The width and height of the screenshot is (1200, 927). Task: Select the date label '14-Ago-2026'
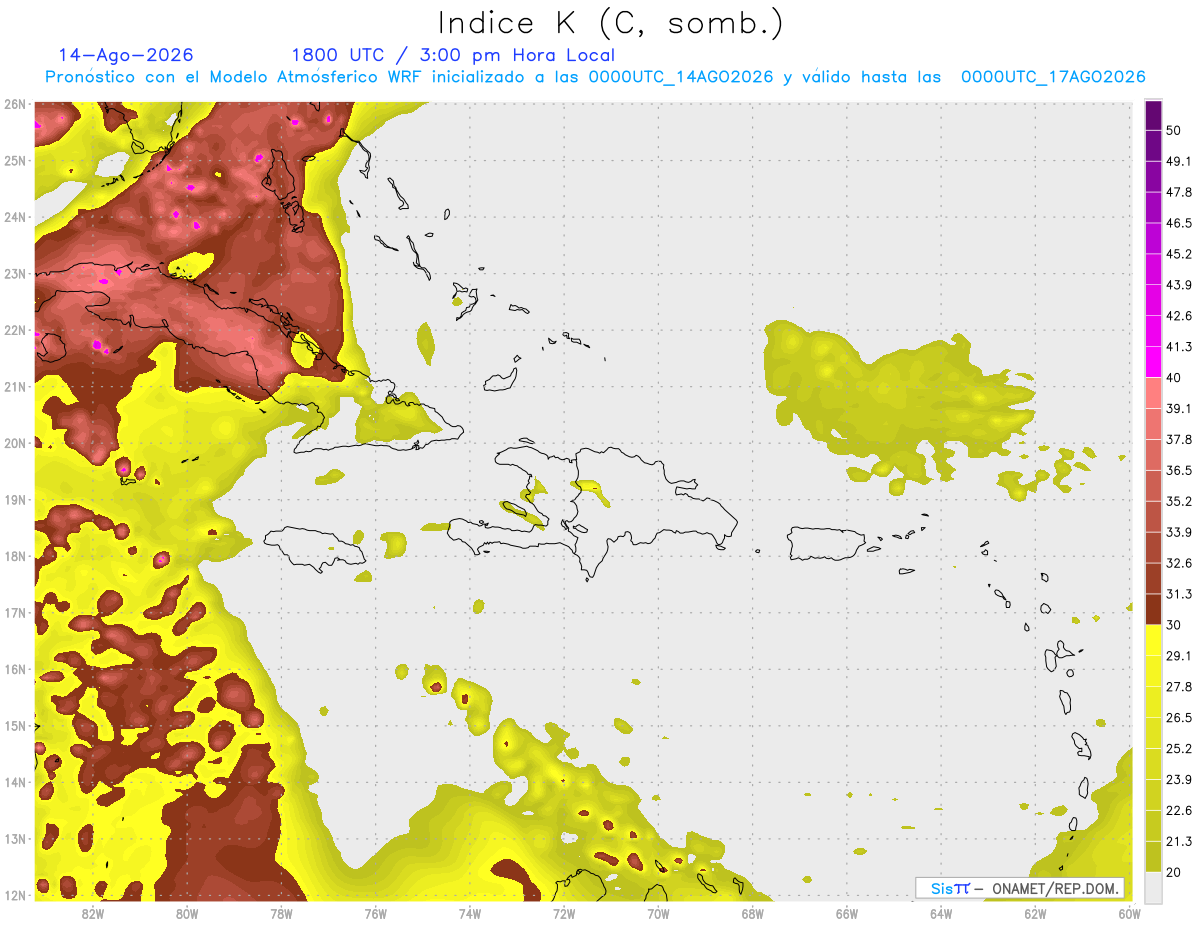126,55
